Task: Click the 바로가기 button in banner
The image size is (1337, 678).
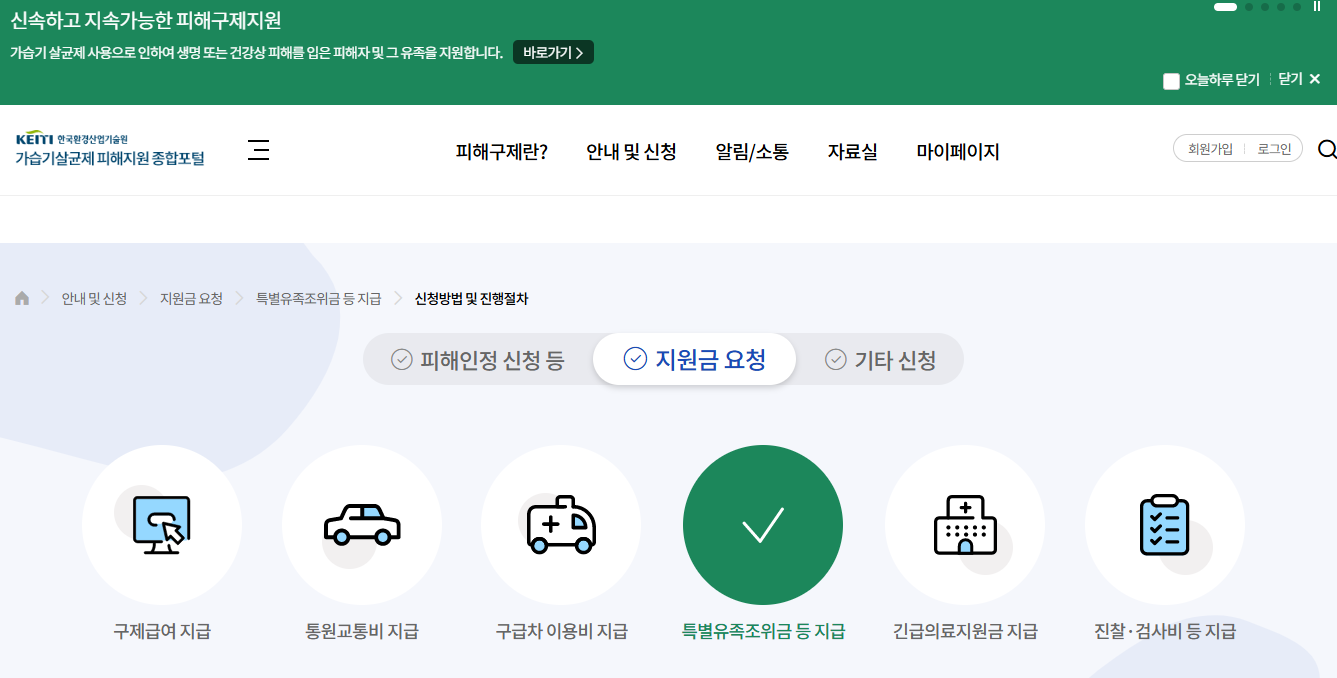Action: 553,52
